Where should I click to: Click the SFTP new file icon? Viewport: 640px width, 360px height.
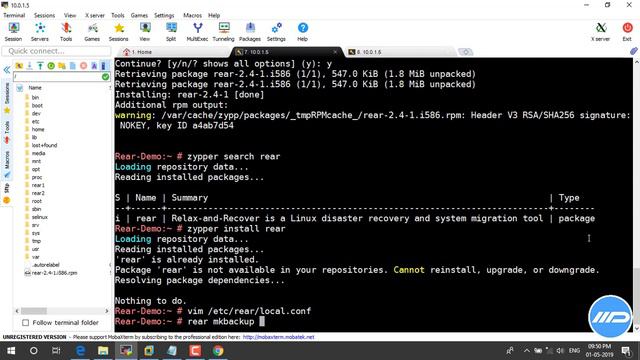pos(73,66)
